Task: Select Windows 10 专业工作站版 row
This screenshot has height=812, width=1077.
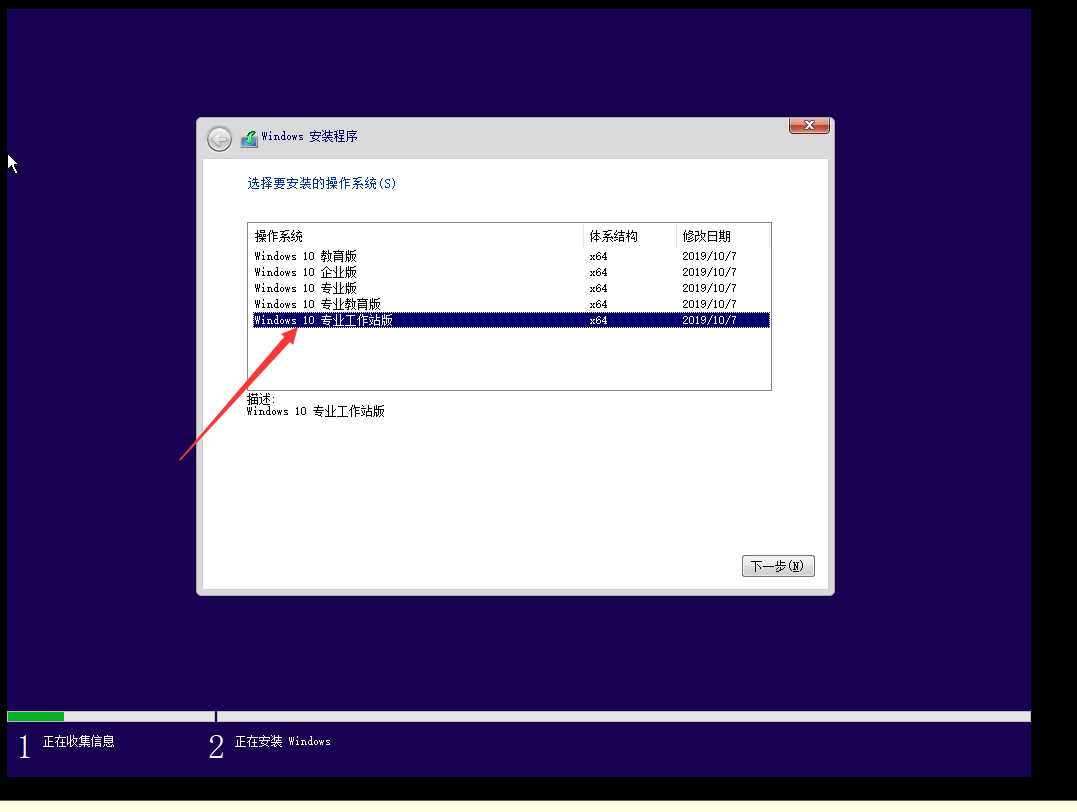Action: pyautogui.click(x=511, y=320)
